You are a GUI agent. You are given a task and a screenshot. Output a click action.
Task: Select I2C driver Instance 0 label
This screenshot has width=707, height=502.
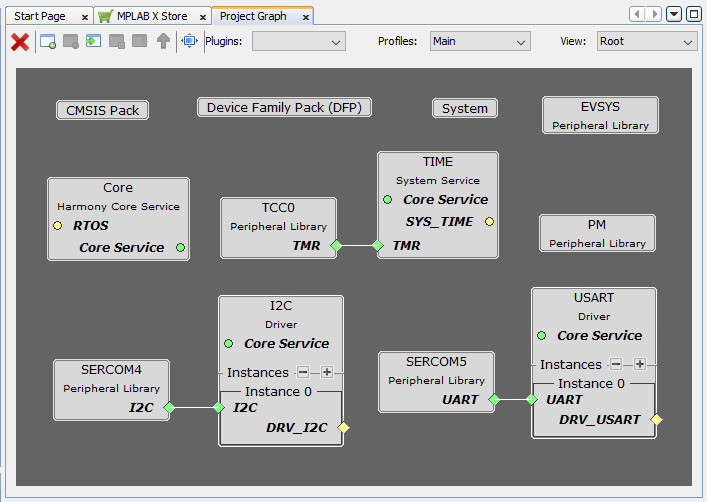(278, 391)
